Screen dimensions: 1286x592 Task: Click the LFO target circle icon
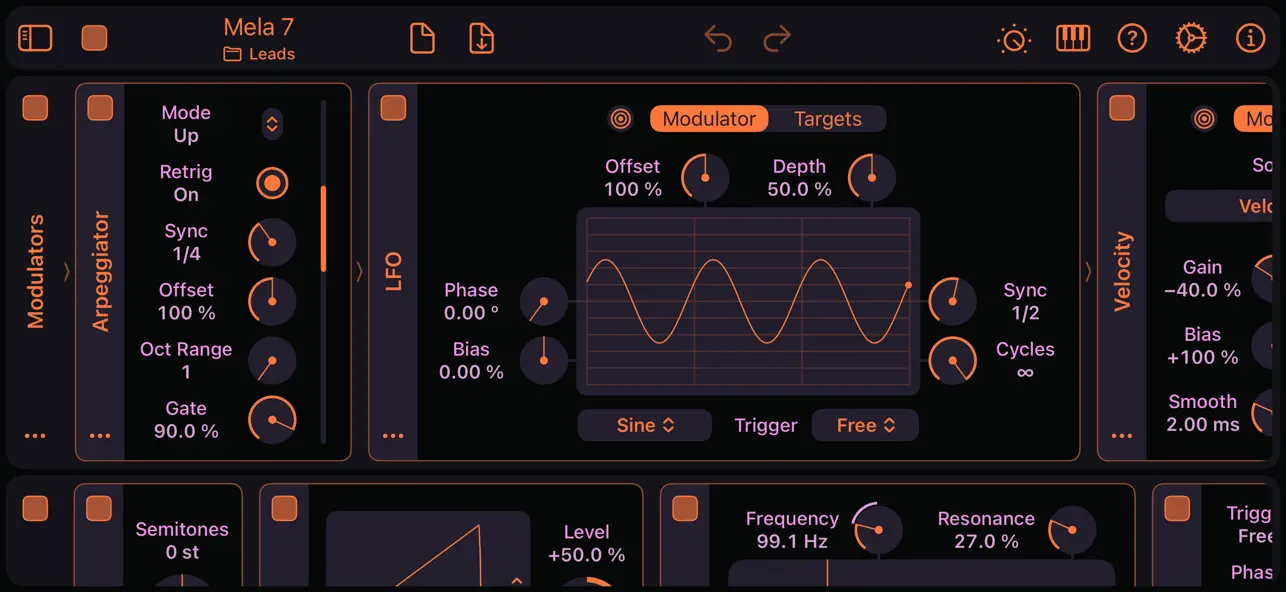pos(621,119)
